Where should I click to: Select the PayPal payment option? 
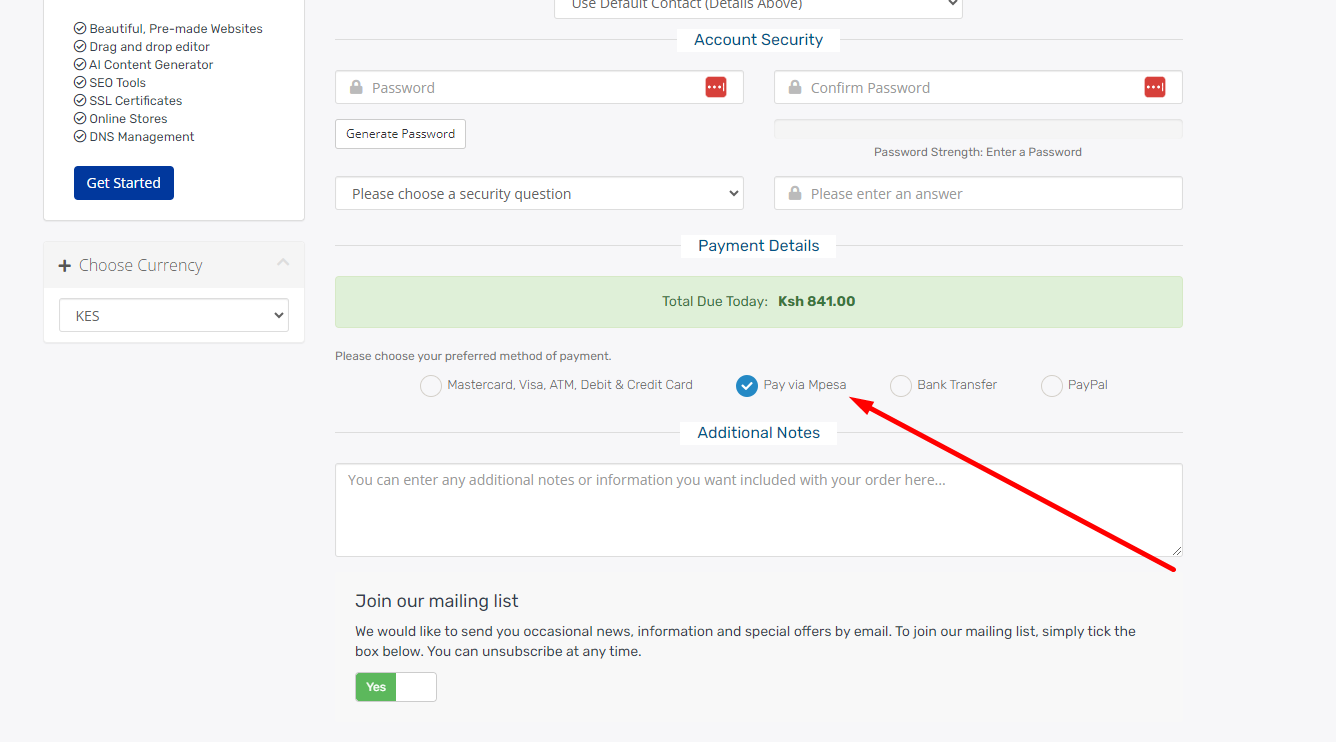pyautogui.click(x=1051, y=385)
